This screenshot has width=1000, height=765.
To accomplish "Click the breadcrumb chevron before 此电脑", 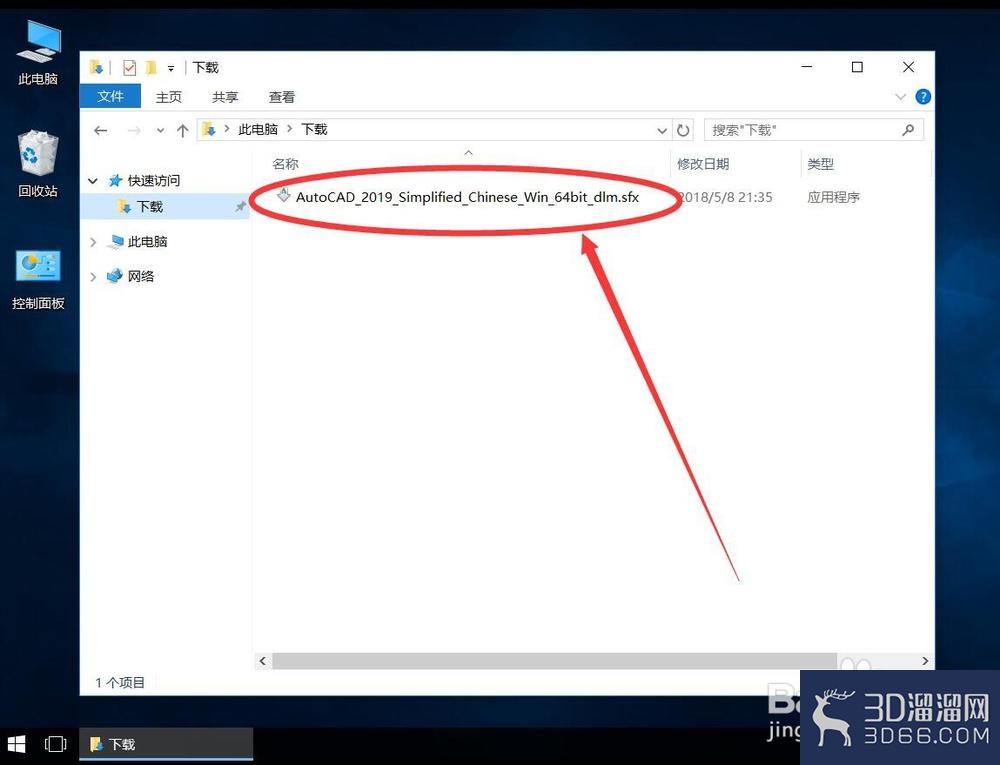I will [226, 129].
